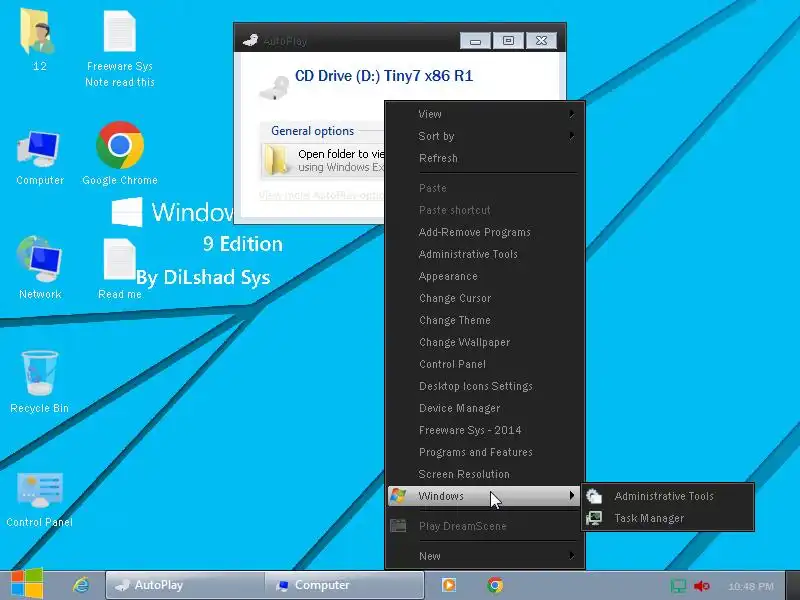Viewport: 800px width, 600px height.
Task: Expand the Windows submenu arrow
Action: [x=571, y=495]
